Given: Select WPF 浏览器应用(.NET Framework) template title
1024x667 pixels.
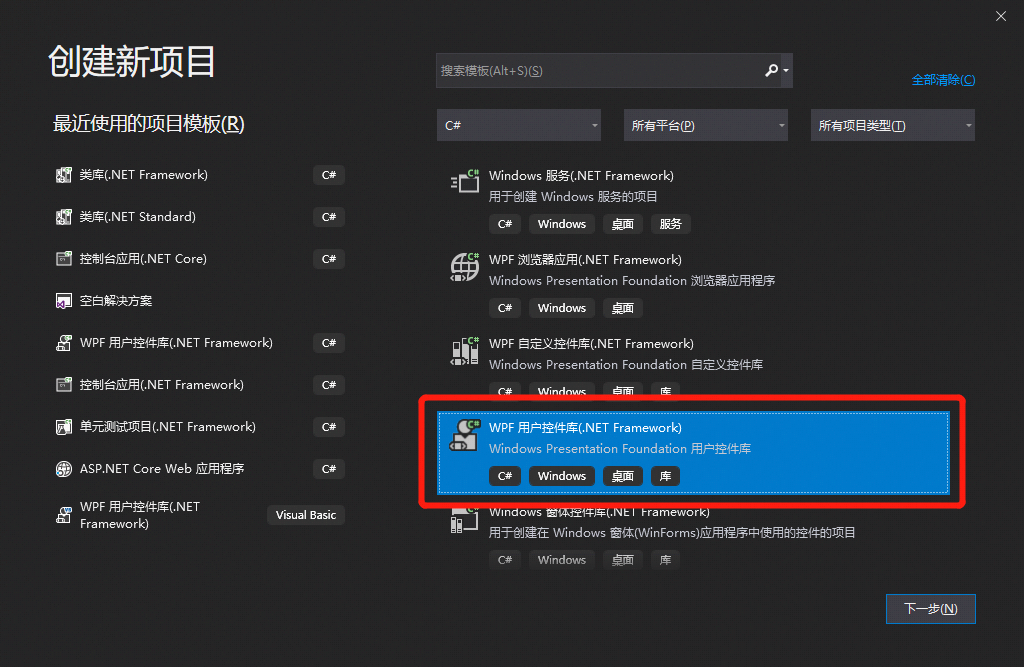Looking at the screenshot, I should pos(585,260).
